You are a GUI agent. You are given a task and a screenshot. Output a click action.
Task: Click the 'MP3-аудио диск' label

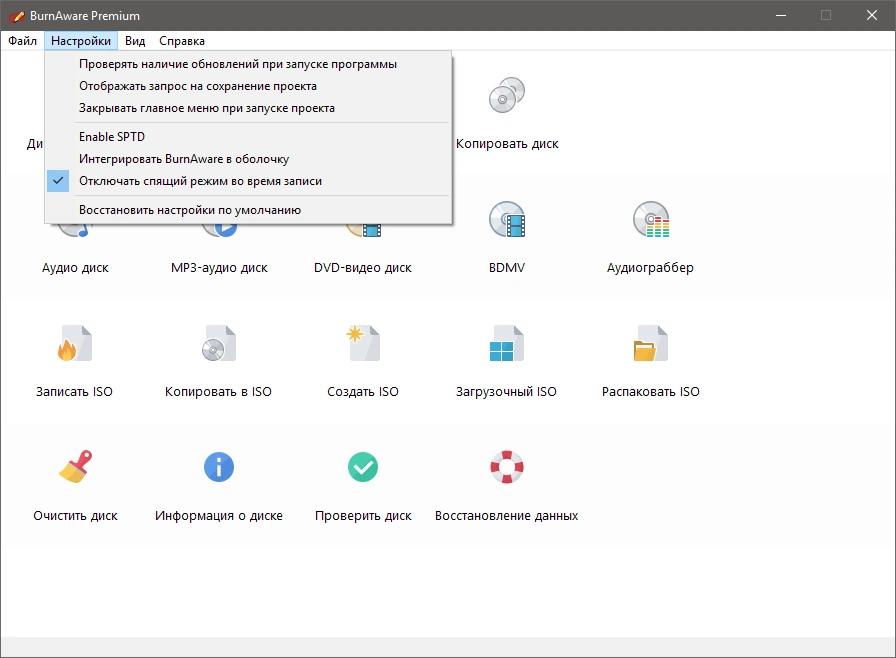(x=219, y=268)
